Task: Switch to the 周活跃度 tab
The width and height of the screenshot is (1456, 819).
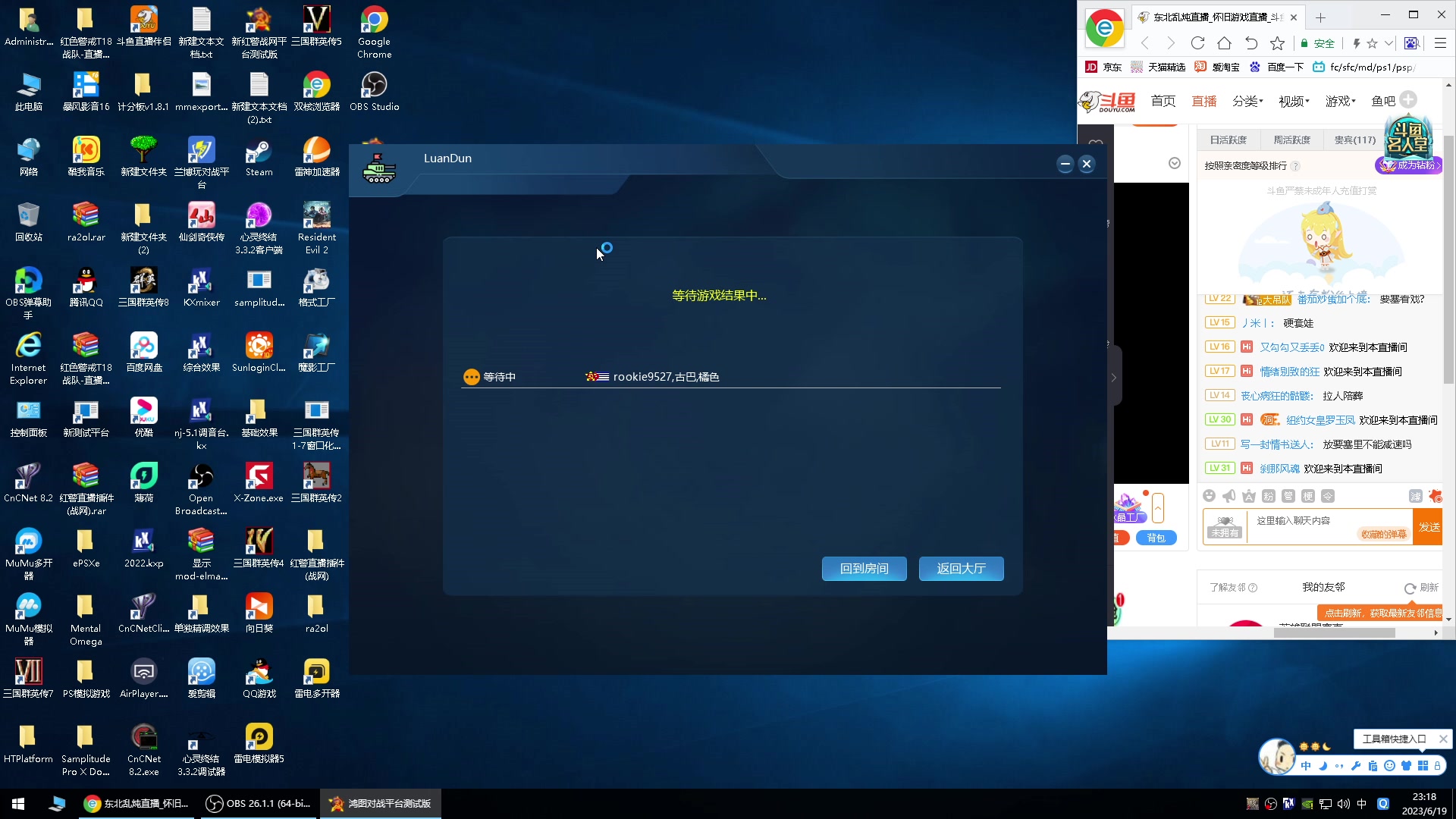Action: 1291,140
